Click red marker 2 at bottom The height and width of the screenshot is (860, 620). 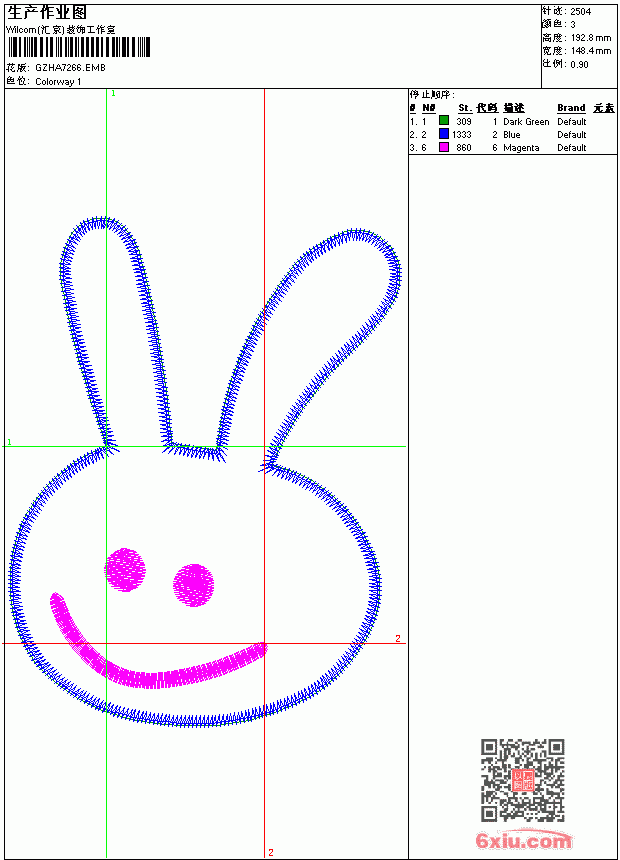(x=271, y=852)
